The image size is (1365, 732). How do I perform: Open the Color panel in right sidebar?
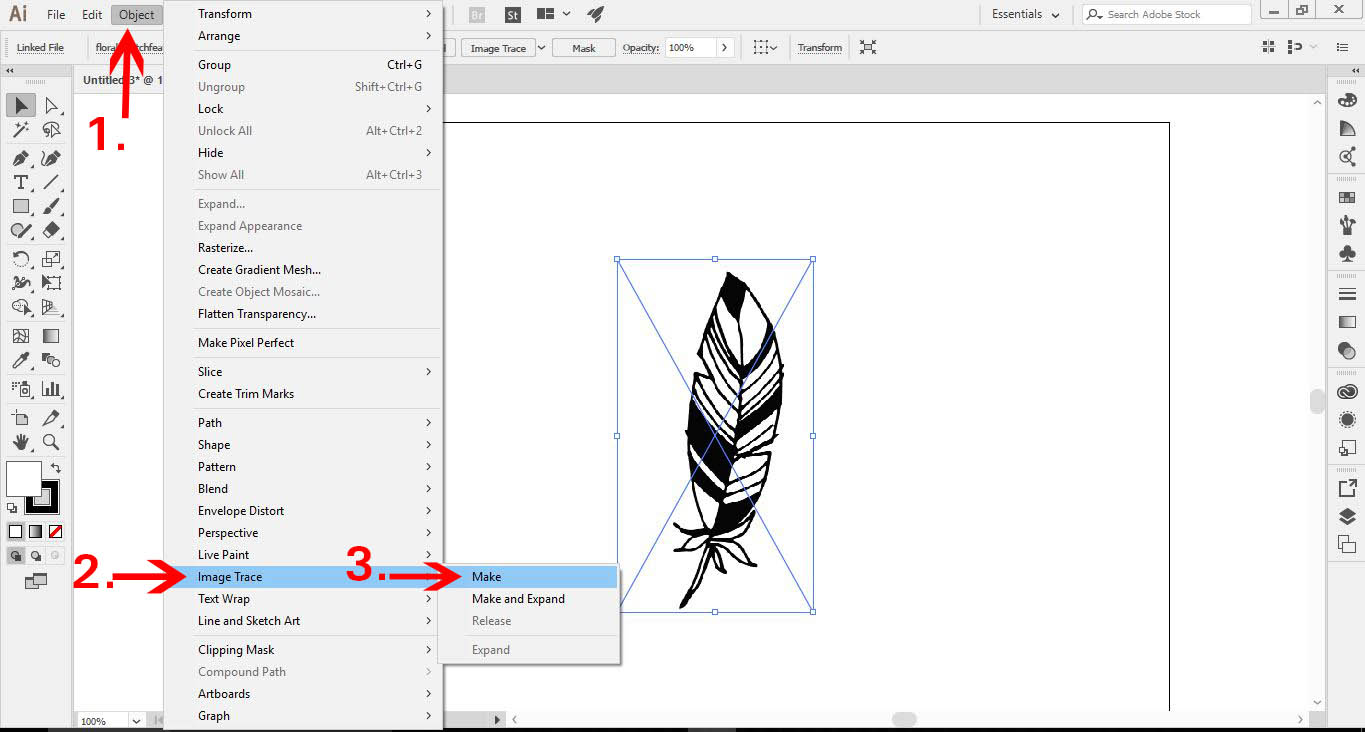1347,100
